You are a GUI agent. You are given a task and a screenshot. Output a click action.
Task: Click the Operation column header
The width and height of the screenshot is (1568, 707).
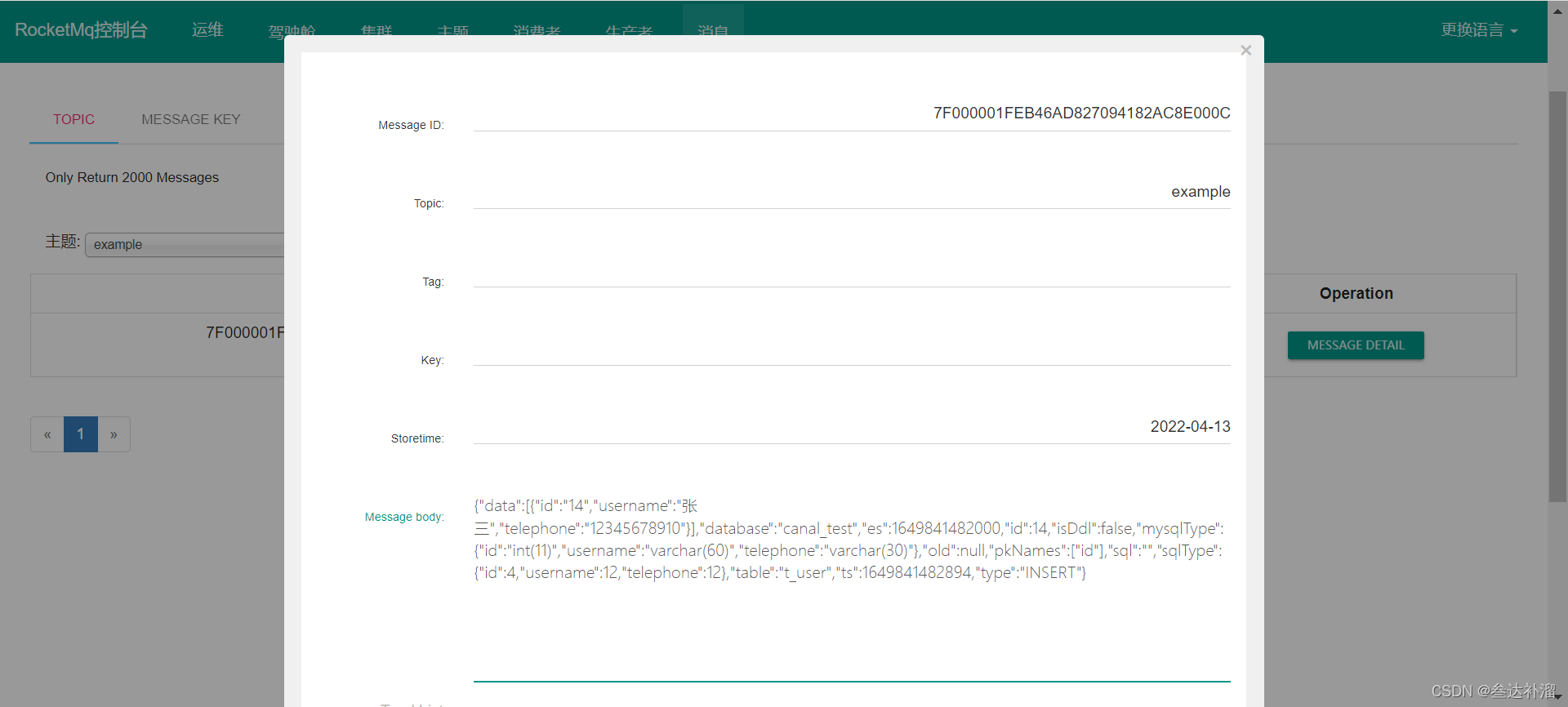coord(1356,293)
